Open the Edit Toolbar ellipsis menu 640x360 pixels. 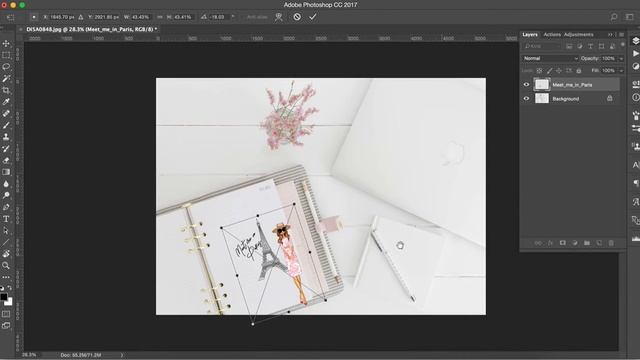tap(6, 277)
